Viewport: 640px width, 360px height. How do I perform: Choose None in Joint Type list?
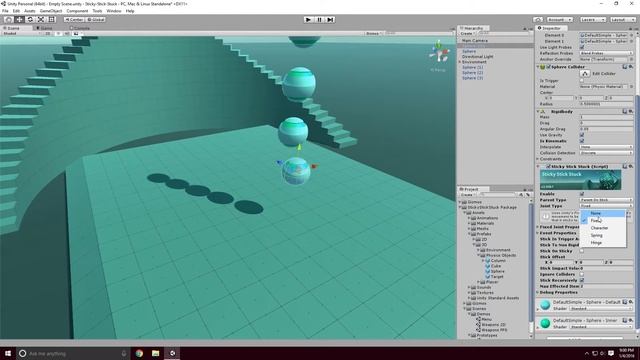pos(603,213)
